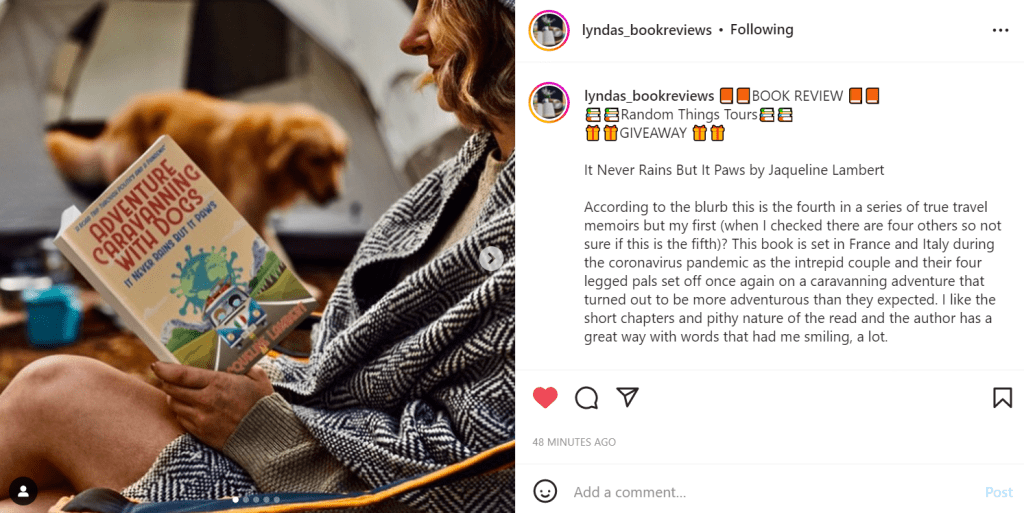This screenshot has width=1024, height=513.
Task: Open lyndas_bookreviews username in the caption
Action: 649,96
